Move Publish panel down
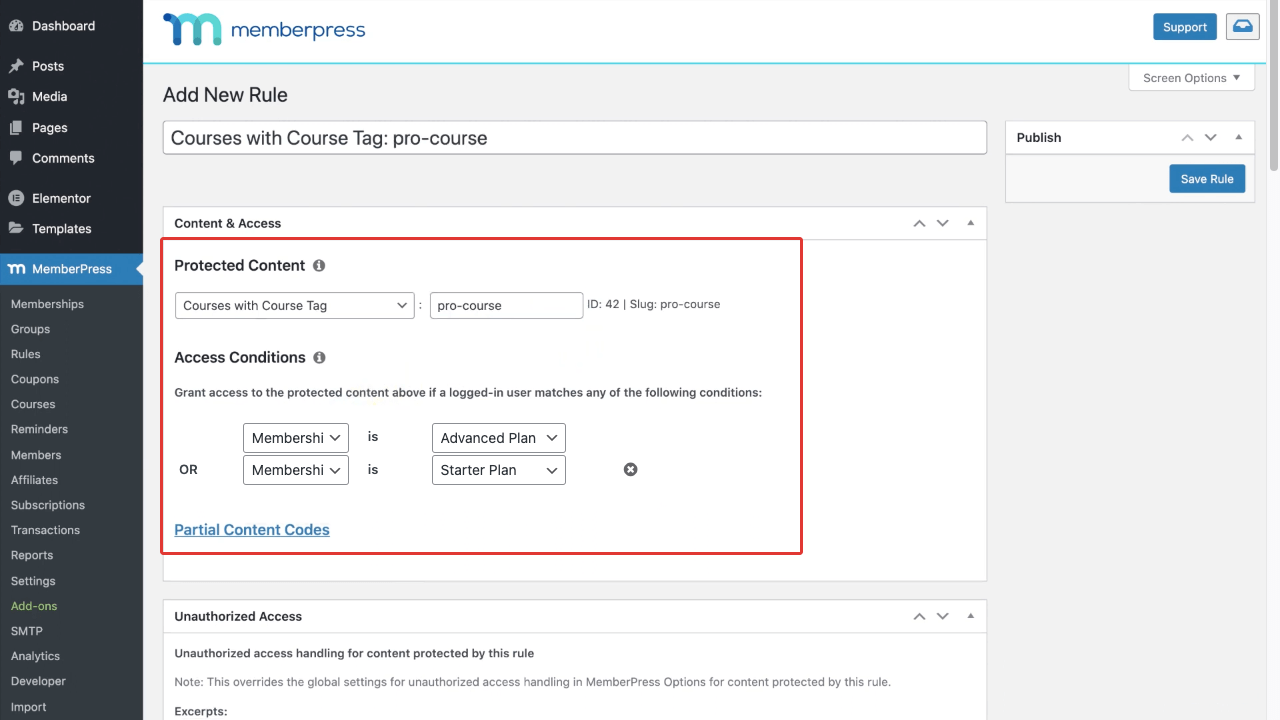This screenshot has width=1280, height=720. coord(1210,137)
